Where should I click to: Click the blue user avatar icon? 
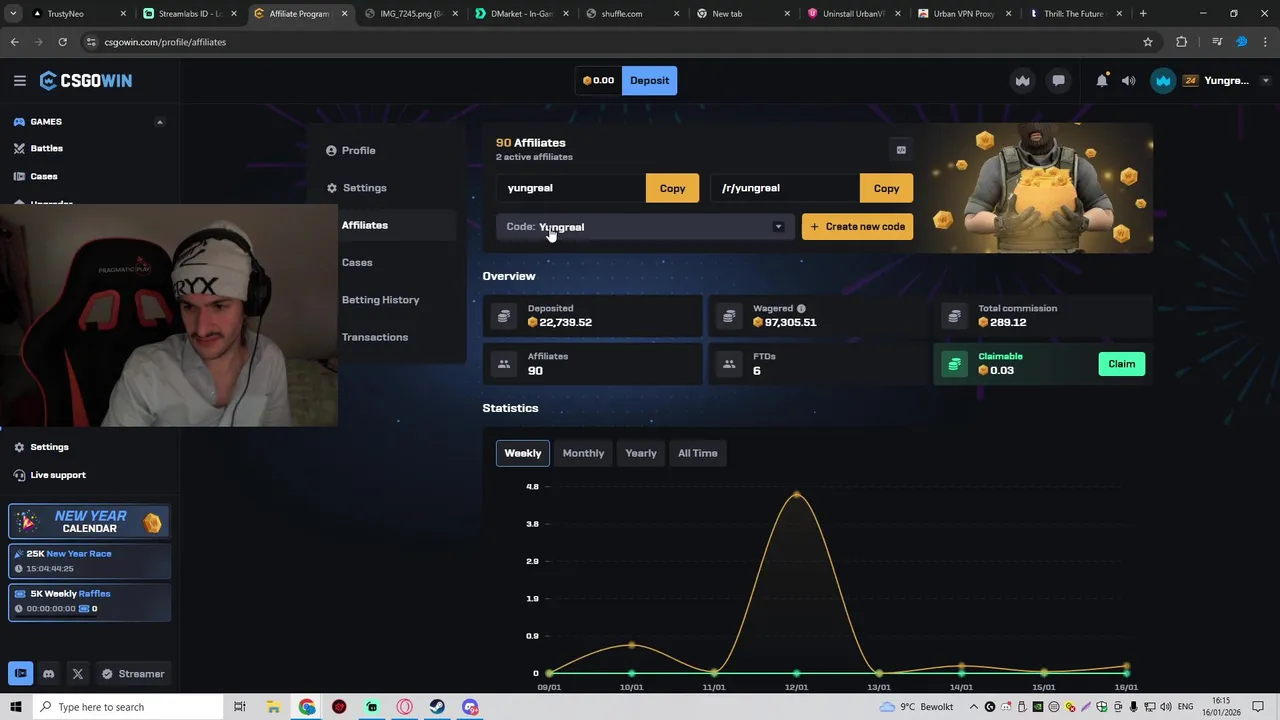(1162, 81)
